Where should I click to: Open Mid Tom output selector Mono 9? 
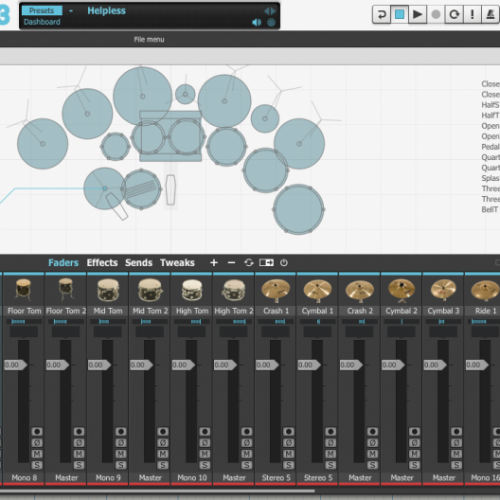click(108, 478)
